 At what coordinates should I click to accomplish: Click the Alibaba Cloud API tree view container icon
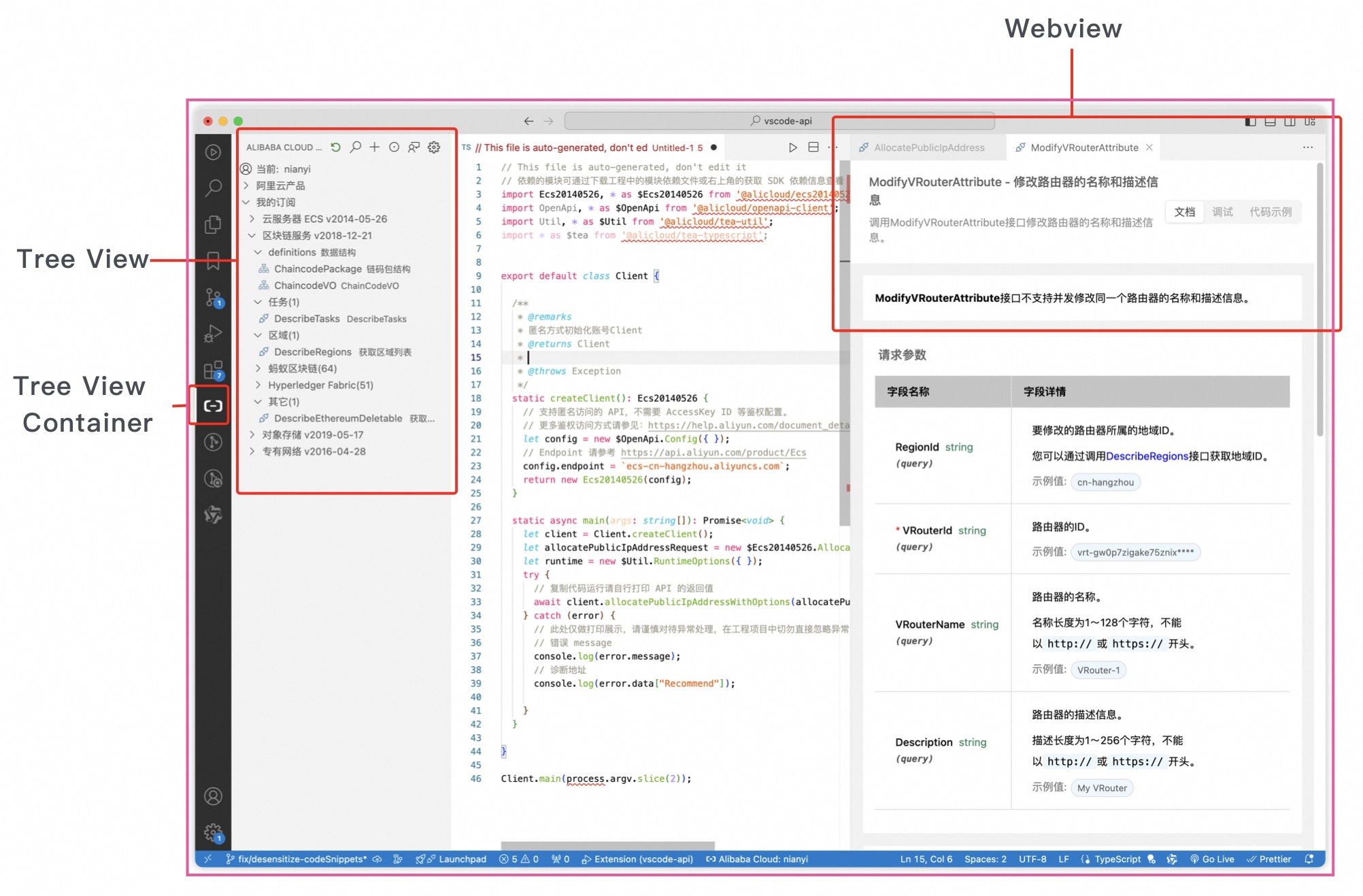point(213,406)
